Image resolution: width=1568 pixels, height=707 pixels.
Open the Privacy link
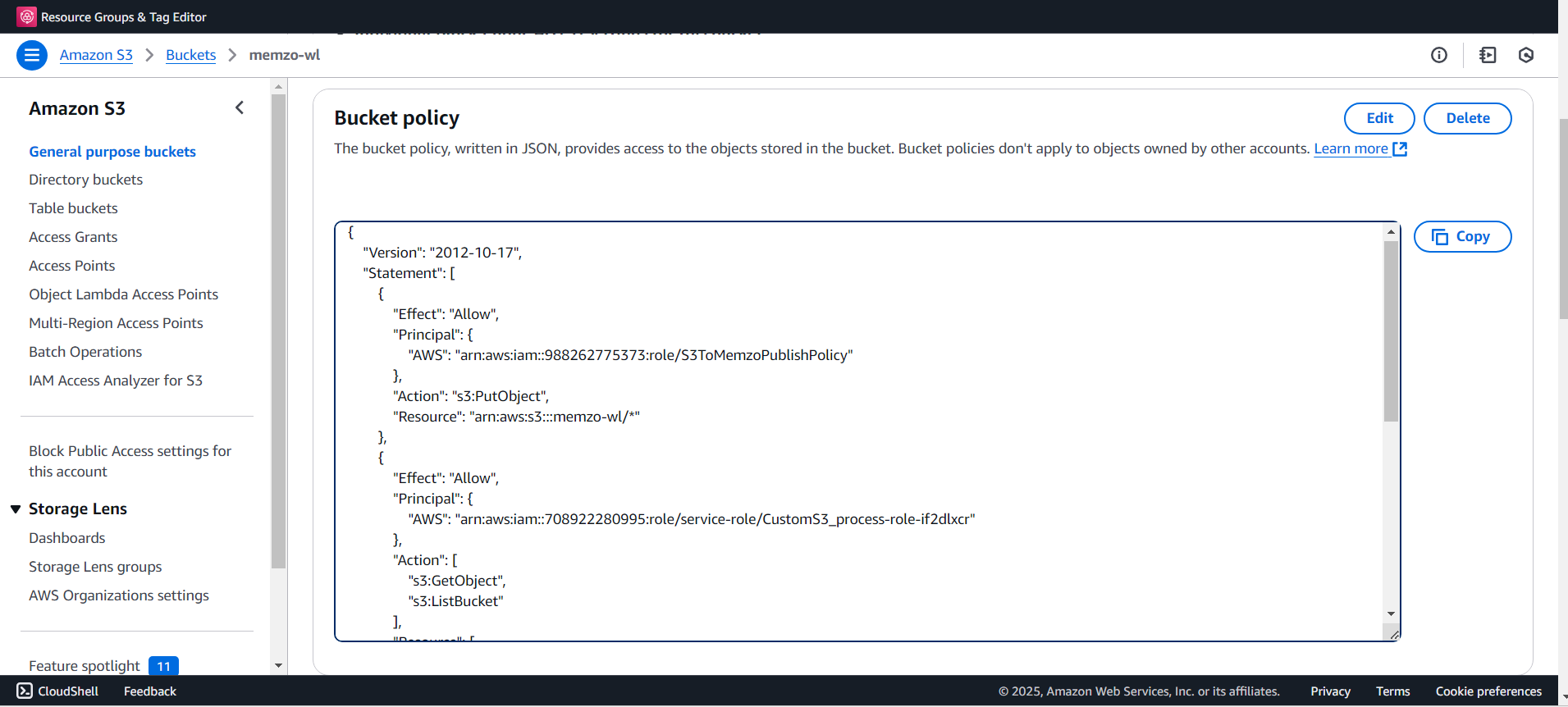coord(1330,691)
